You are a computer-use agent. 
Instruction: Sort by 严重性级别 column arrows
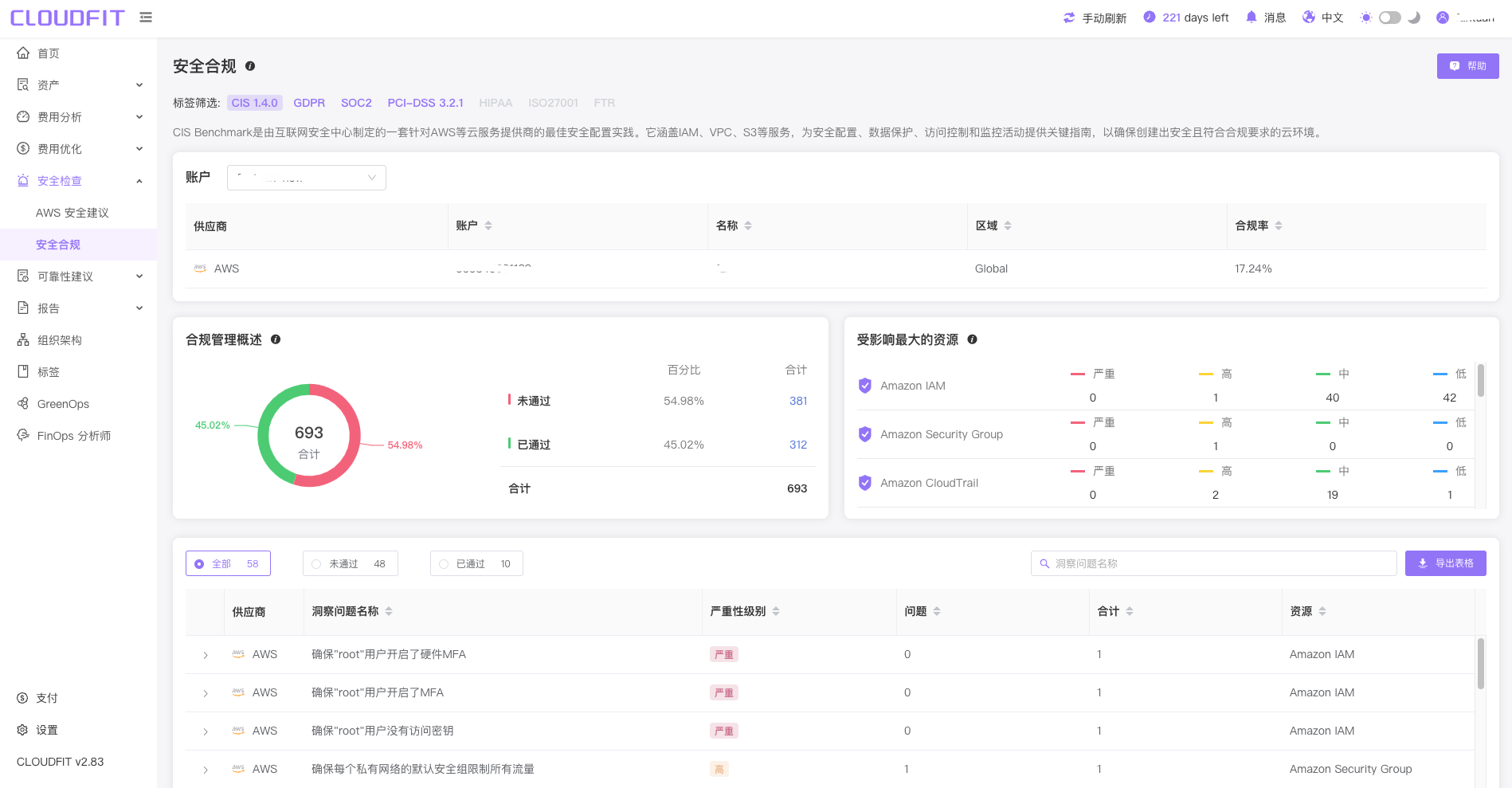click(776, 611)
